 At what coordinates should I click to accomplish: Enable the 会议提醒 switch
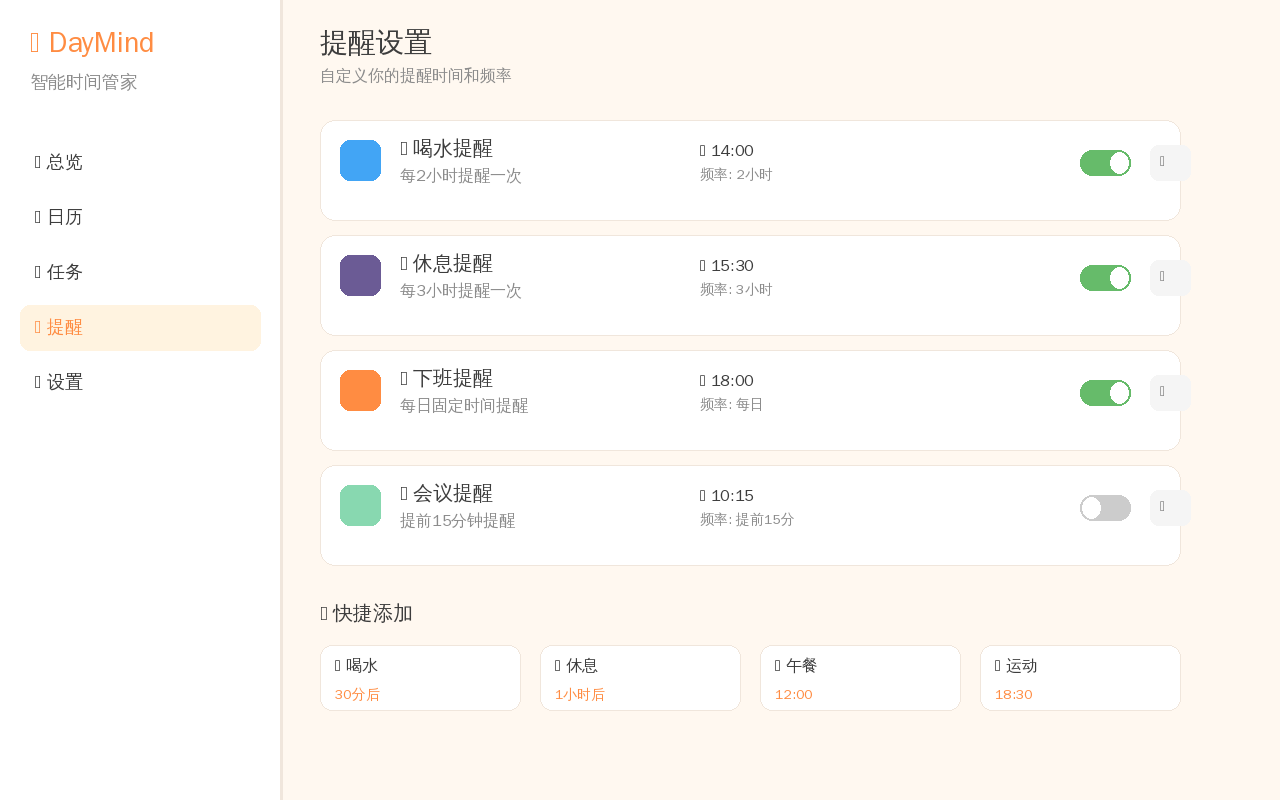tap(1105, 508)
